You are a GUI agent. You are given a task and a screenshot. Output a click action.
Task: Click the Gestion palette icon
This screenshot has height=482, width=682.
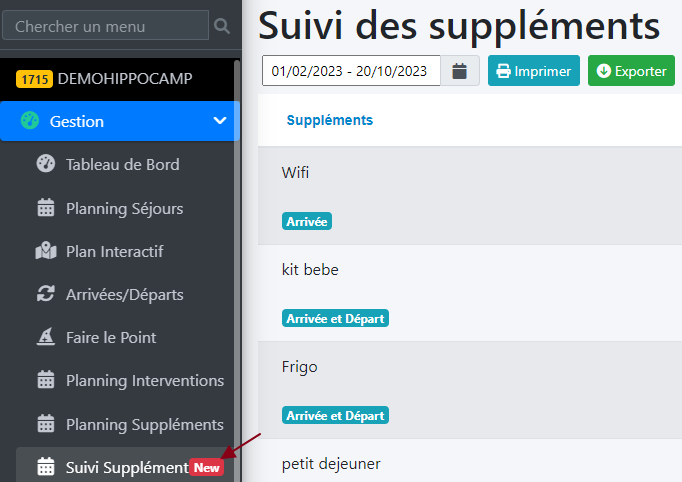[x=30, y=121]
